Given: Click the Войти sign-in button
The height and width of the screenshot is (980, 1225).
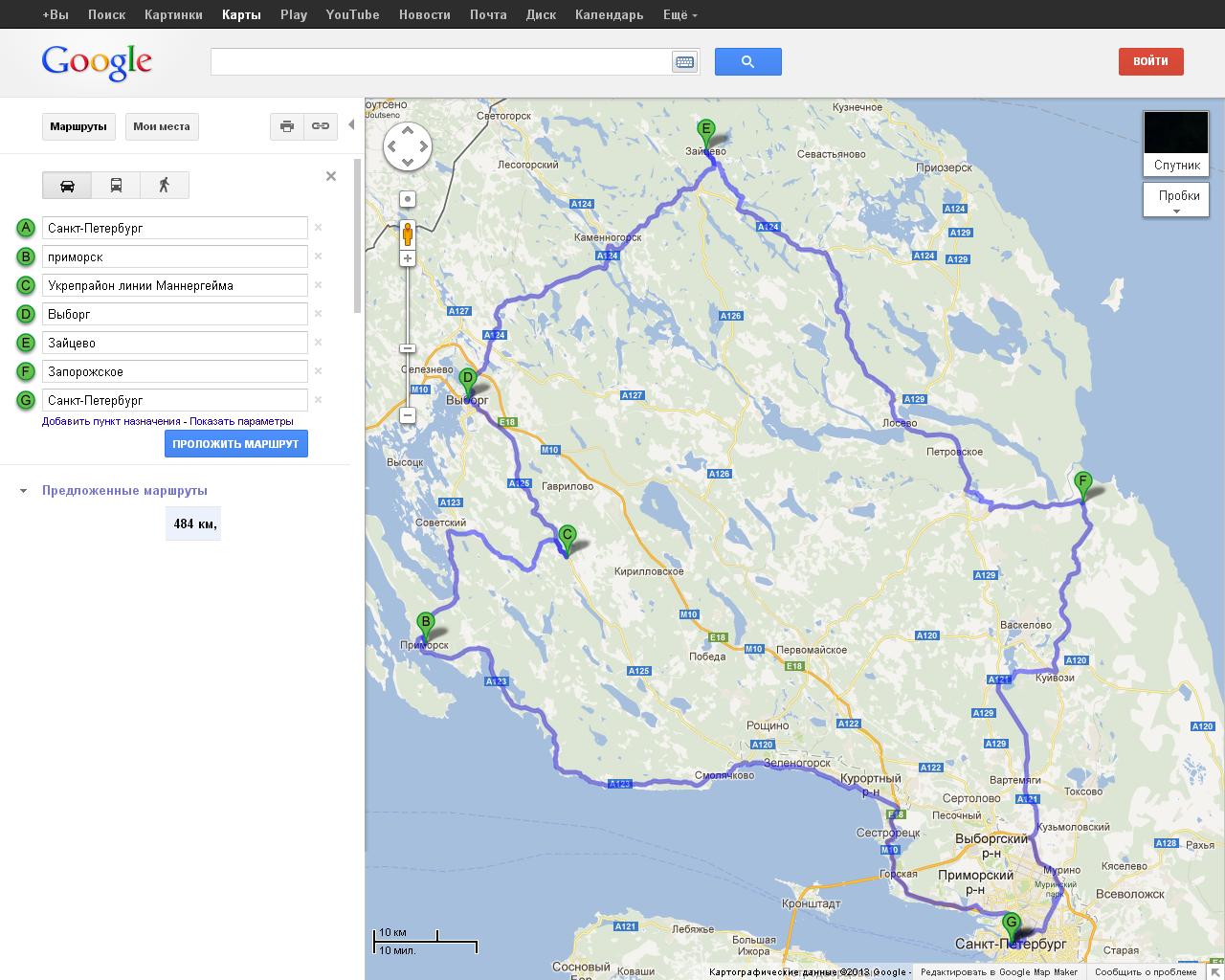Looking at the screenshot, I should 1150,61.
